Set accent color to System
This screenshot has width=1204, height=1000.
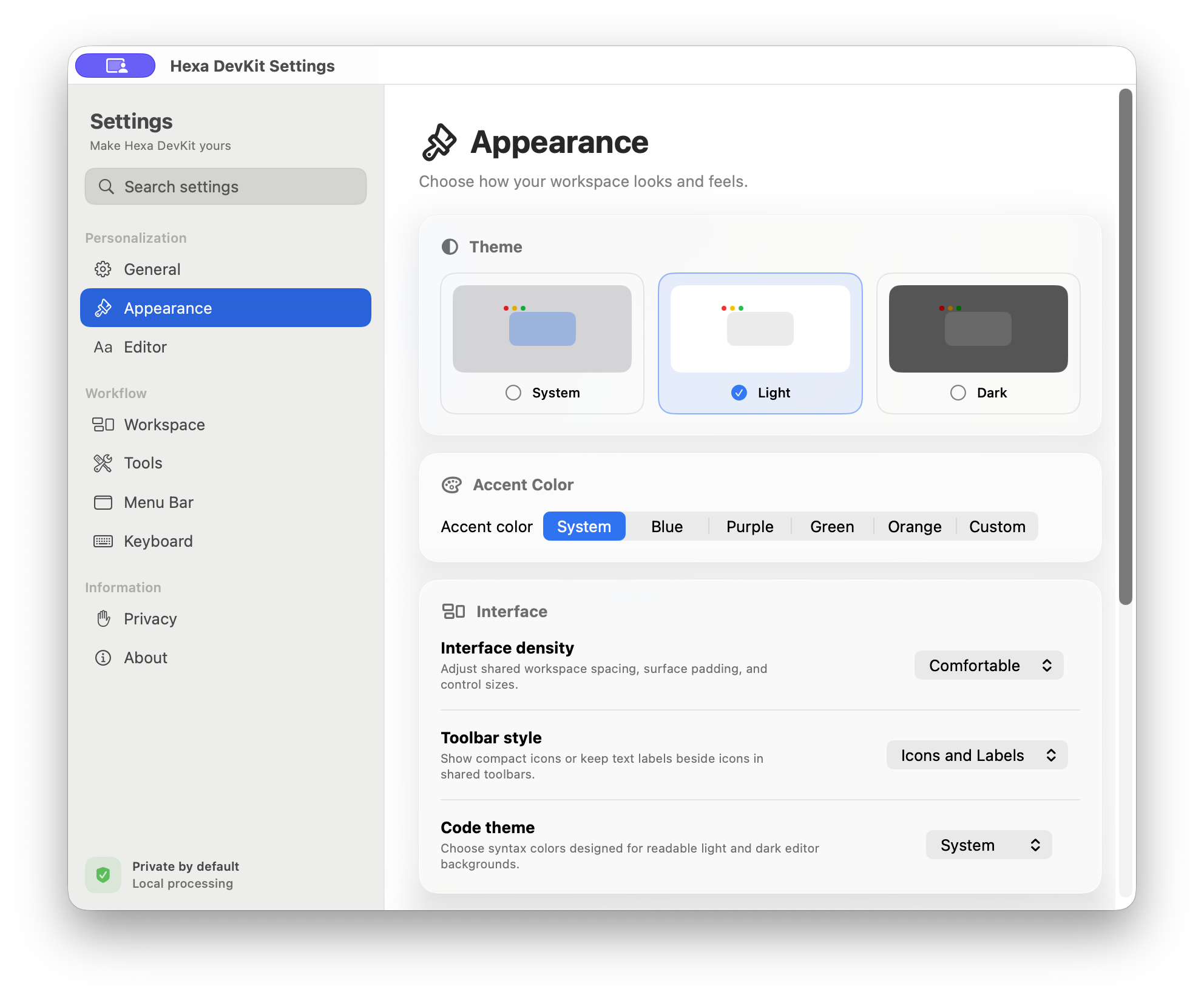click(584, 527)
